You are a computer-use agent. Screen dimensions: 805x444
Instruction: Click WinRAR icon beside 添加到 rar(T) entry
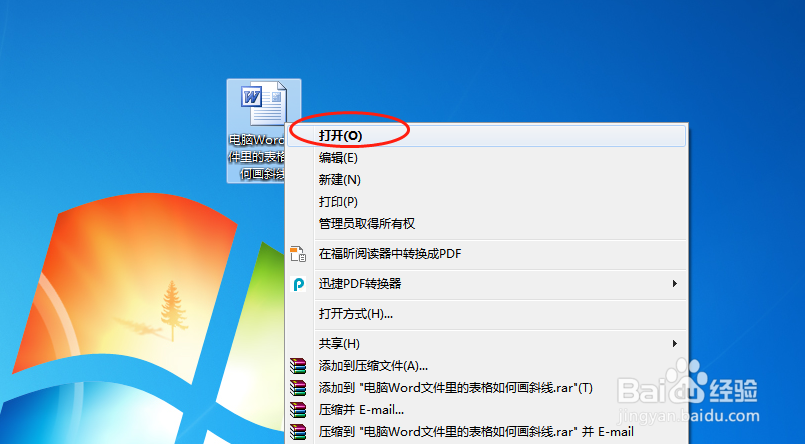(x=298, y=388)
